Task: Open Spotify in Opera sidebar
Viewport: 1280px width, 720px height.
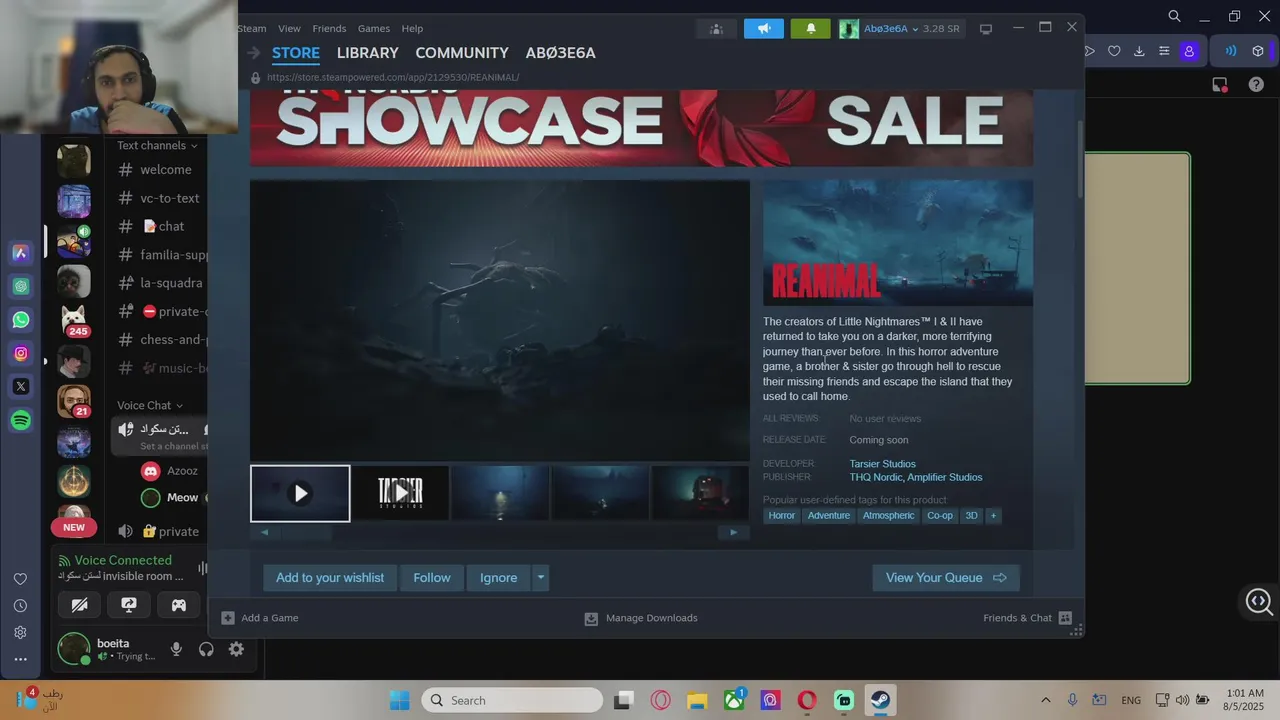Action: [x=20, y=420]
